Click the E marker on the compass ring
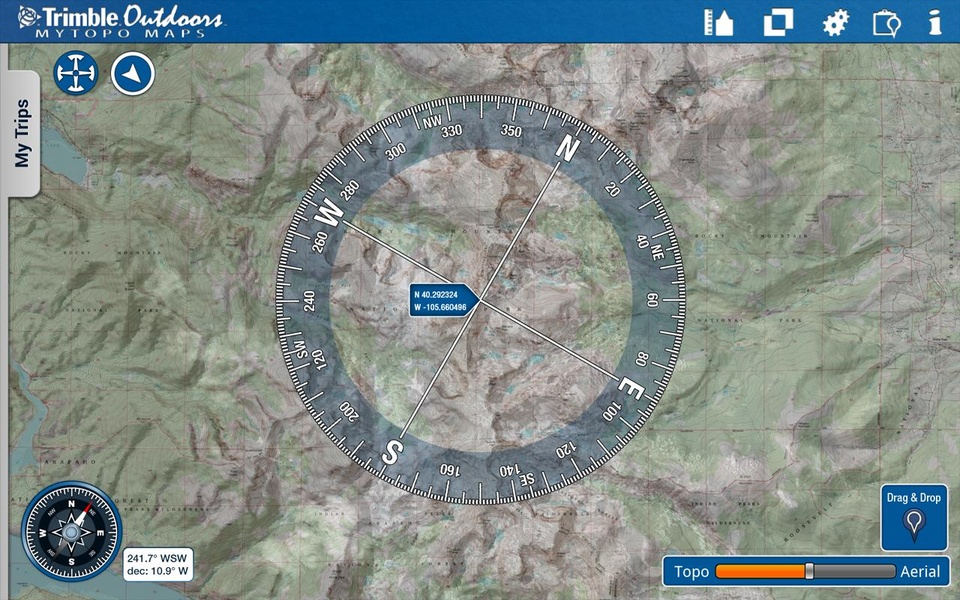 tap(630, 388)
